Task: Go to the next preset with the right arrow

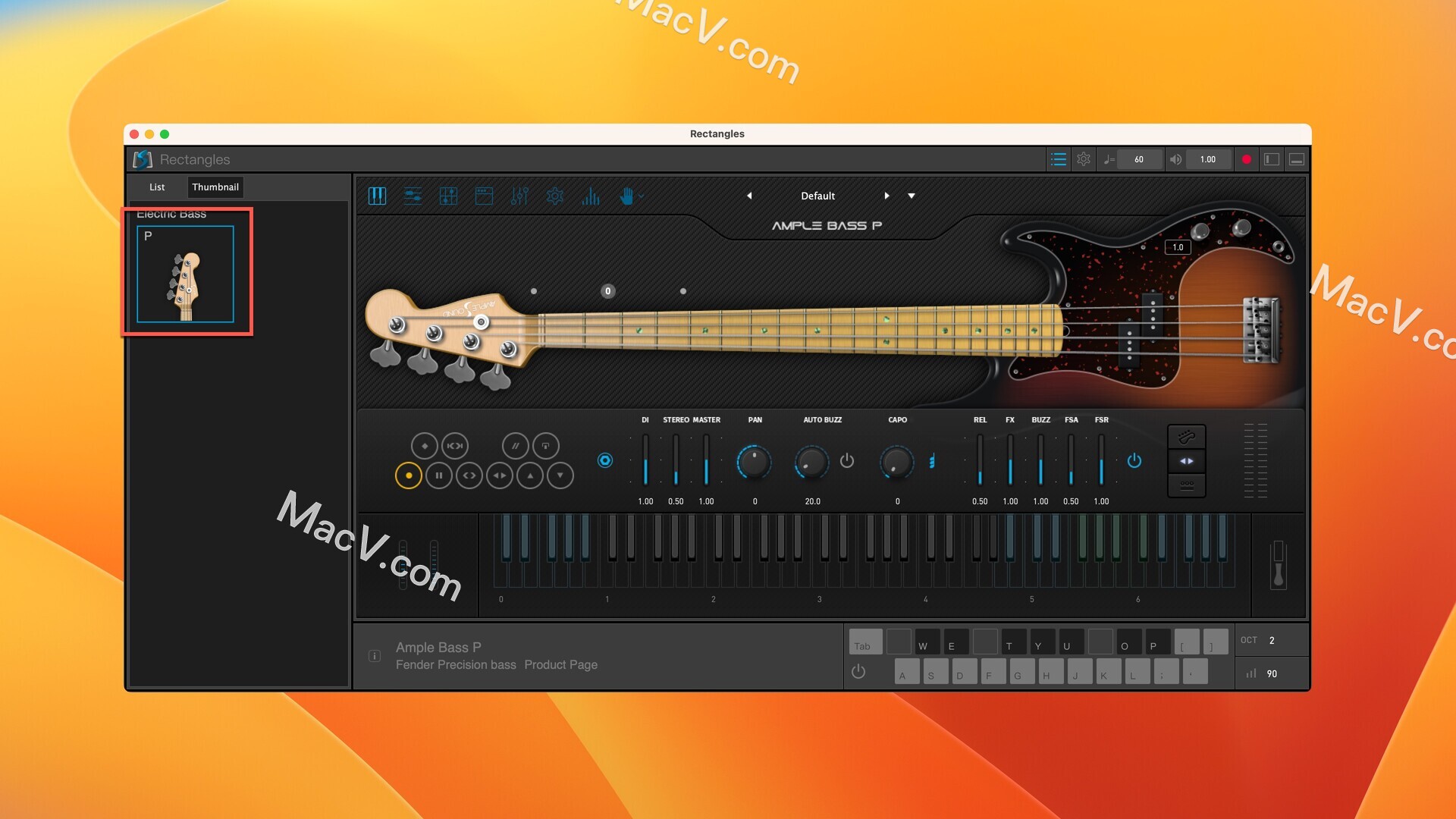Action: (886, 196)
